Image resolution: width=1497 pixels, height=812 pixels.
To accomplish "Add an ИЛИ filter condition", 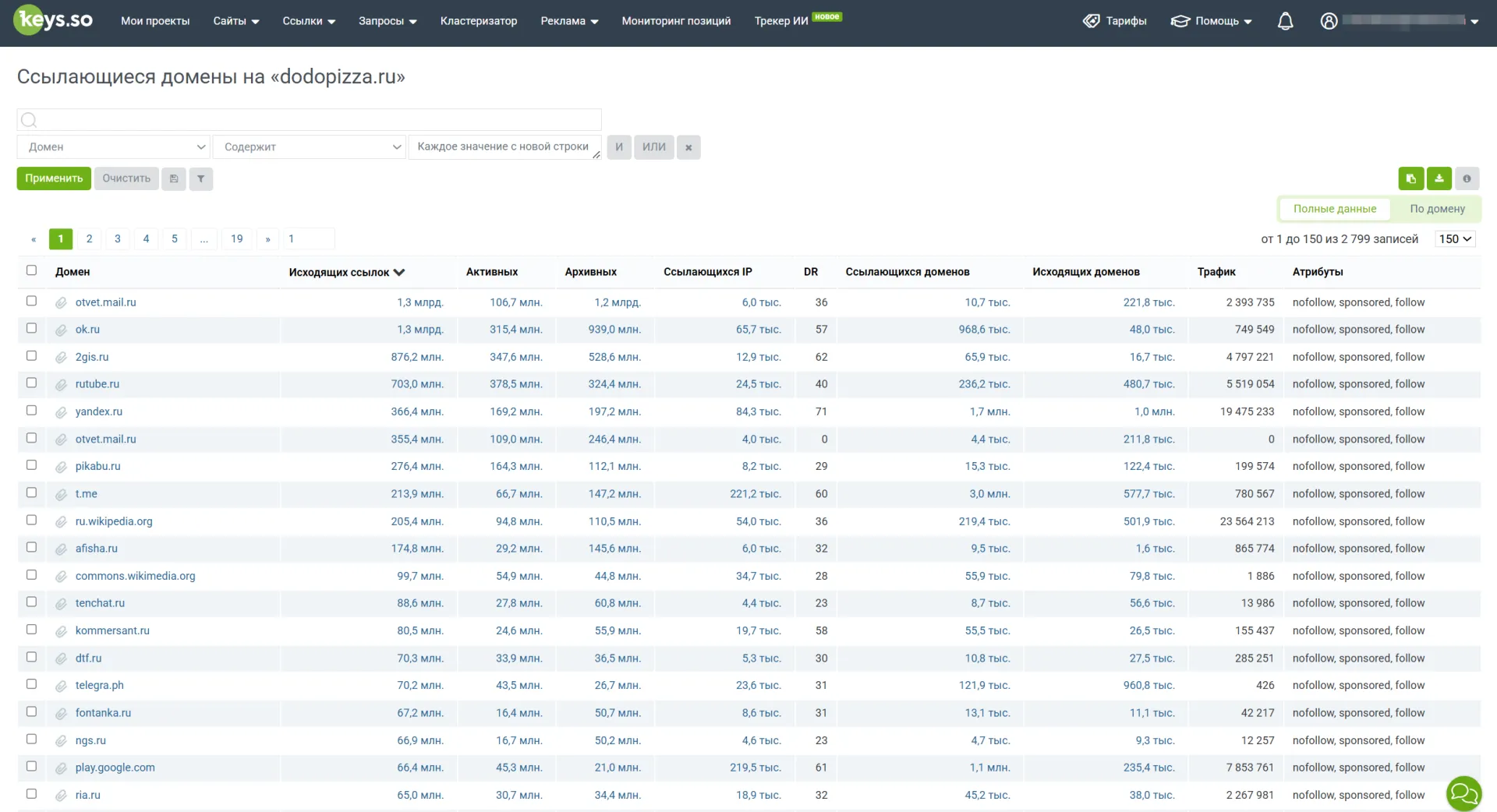I will 654,147.
